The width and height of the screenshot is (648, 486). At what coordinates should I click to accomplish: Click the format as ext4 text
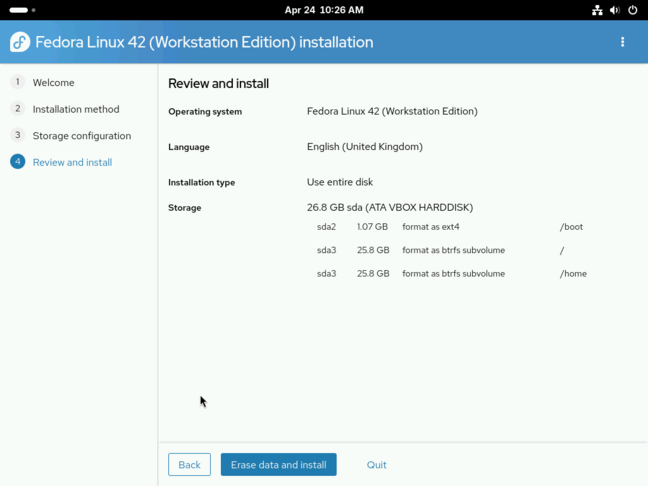(x=431, y=227)
